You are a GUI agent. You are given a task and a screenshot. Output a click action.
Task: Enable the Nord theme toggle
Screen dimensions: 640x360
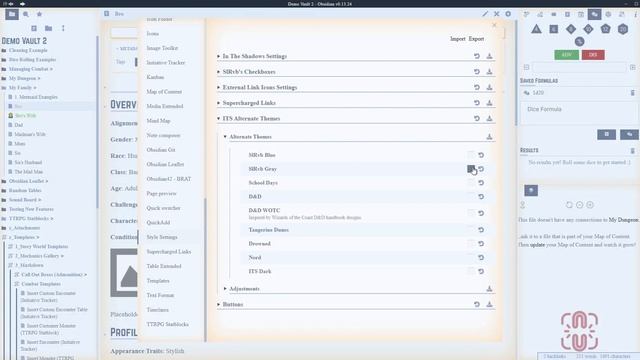pos(471,258)
